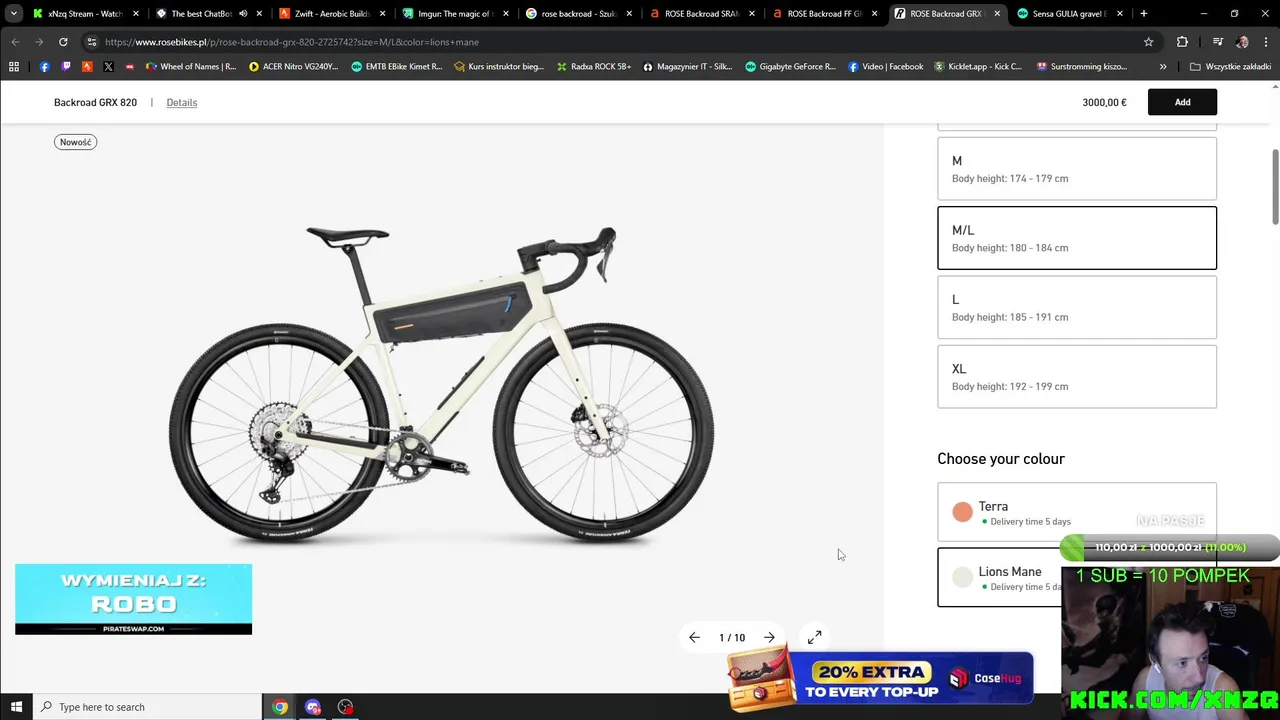Open Wszystkie zakładki bookmarks folder
This screenshot has height=720, width=1280.
(1230, 67)
